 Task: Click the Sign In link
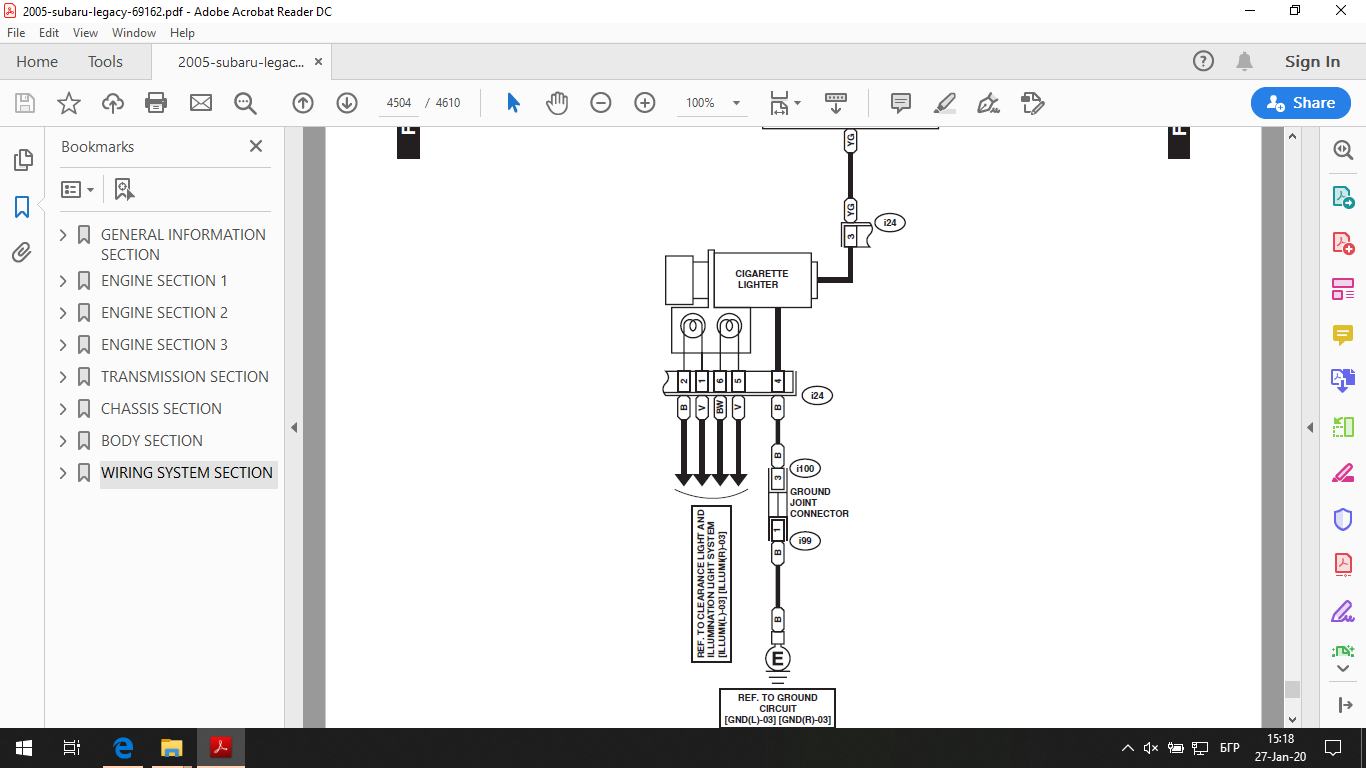(x=1312, y=61)
